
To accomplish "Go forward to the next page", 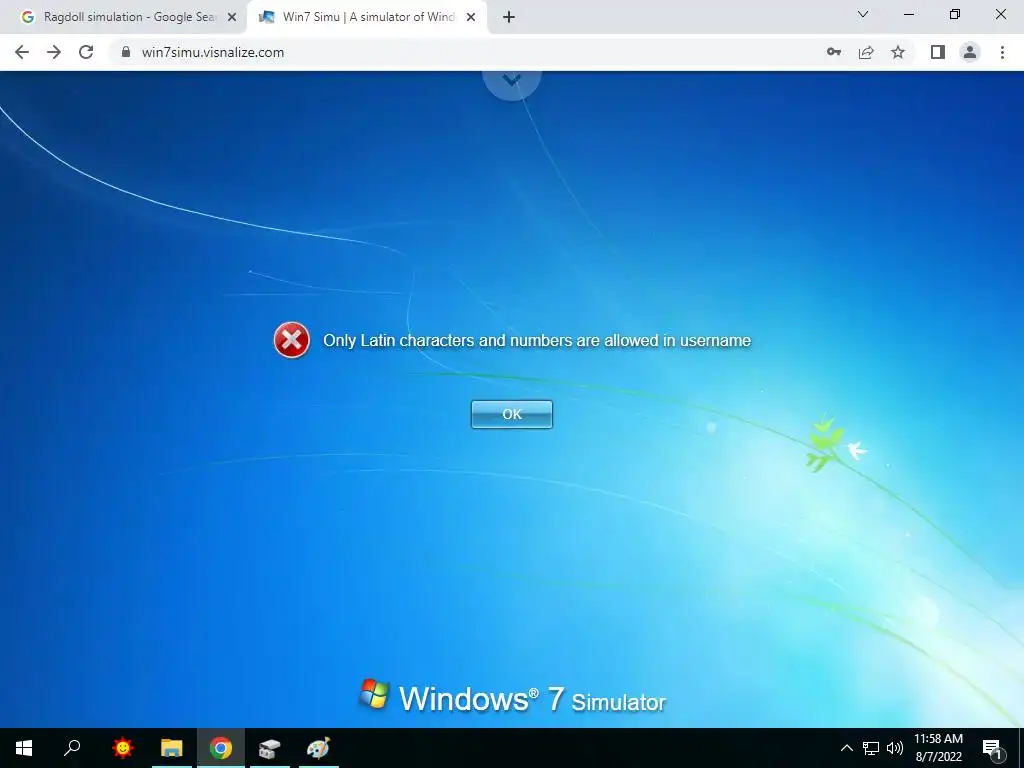I will tap(54, 52).
